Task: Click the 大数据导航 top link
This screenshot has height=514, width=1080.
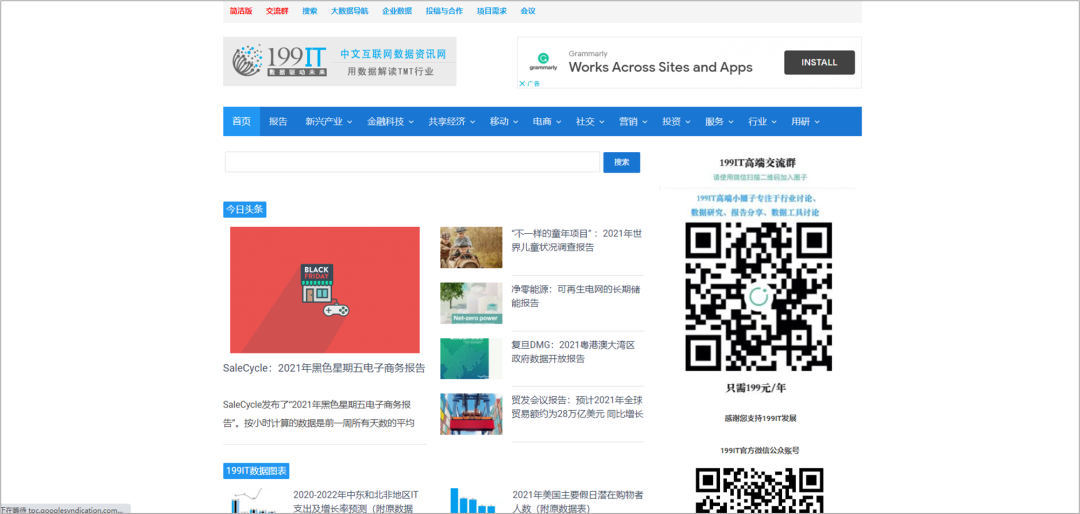Action: click(x=349, y=11)
